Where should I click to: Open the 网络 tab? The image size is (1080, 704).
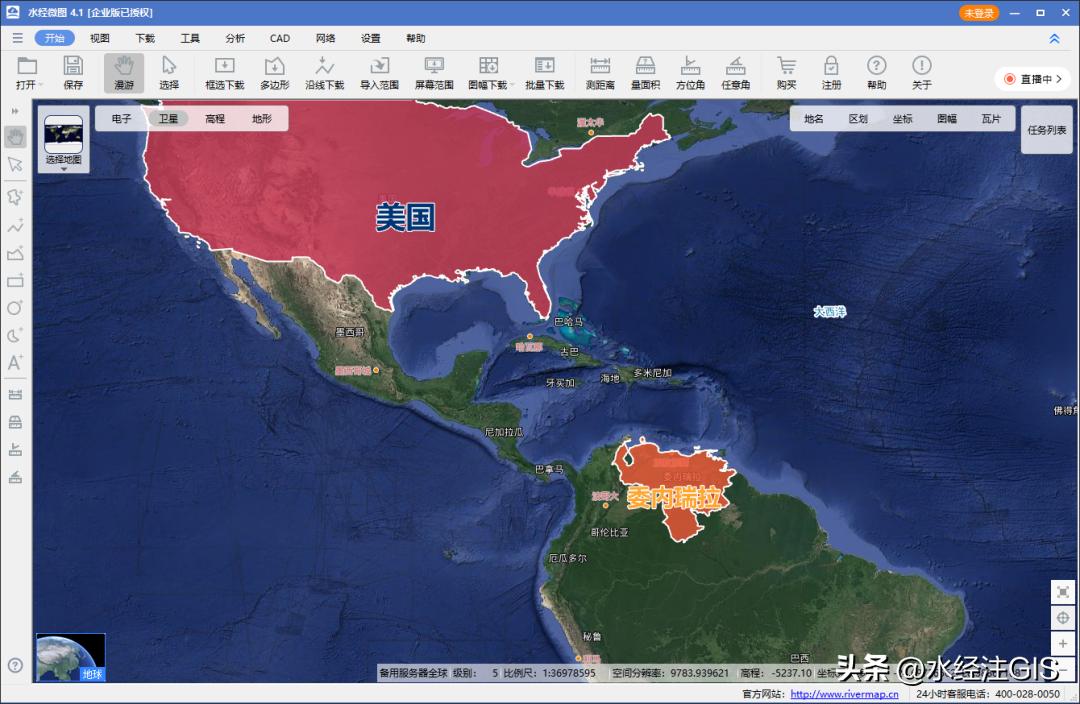(325, 38)
